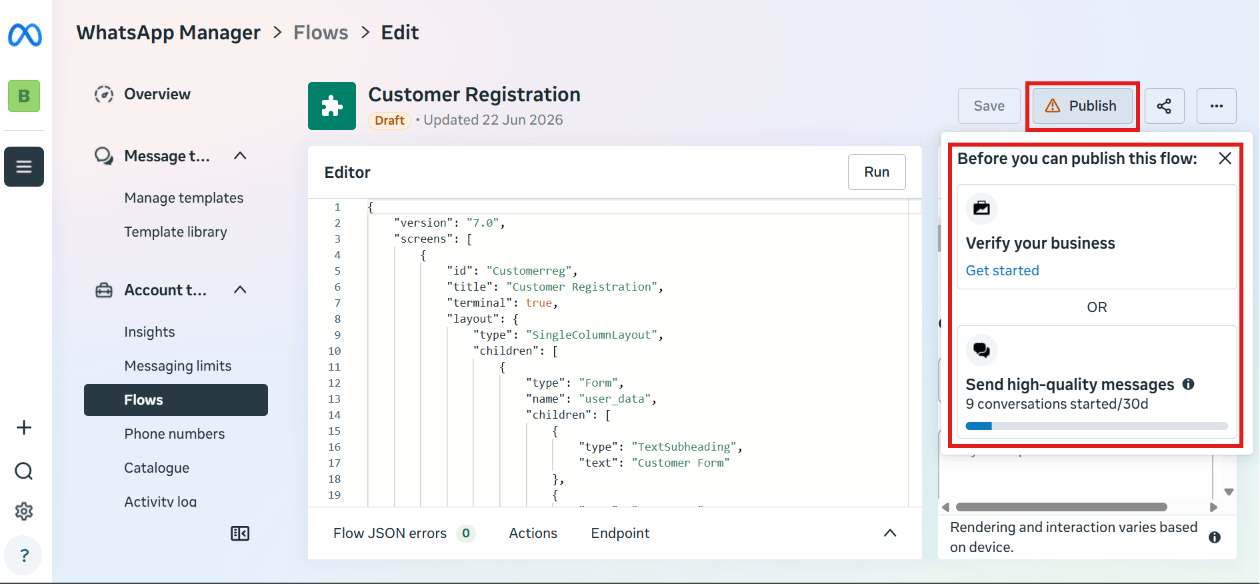The height and width of the screenshot is (584, 1260).
Task: Open Manage templates
Action: click(184, 198)
